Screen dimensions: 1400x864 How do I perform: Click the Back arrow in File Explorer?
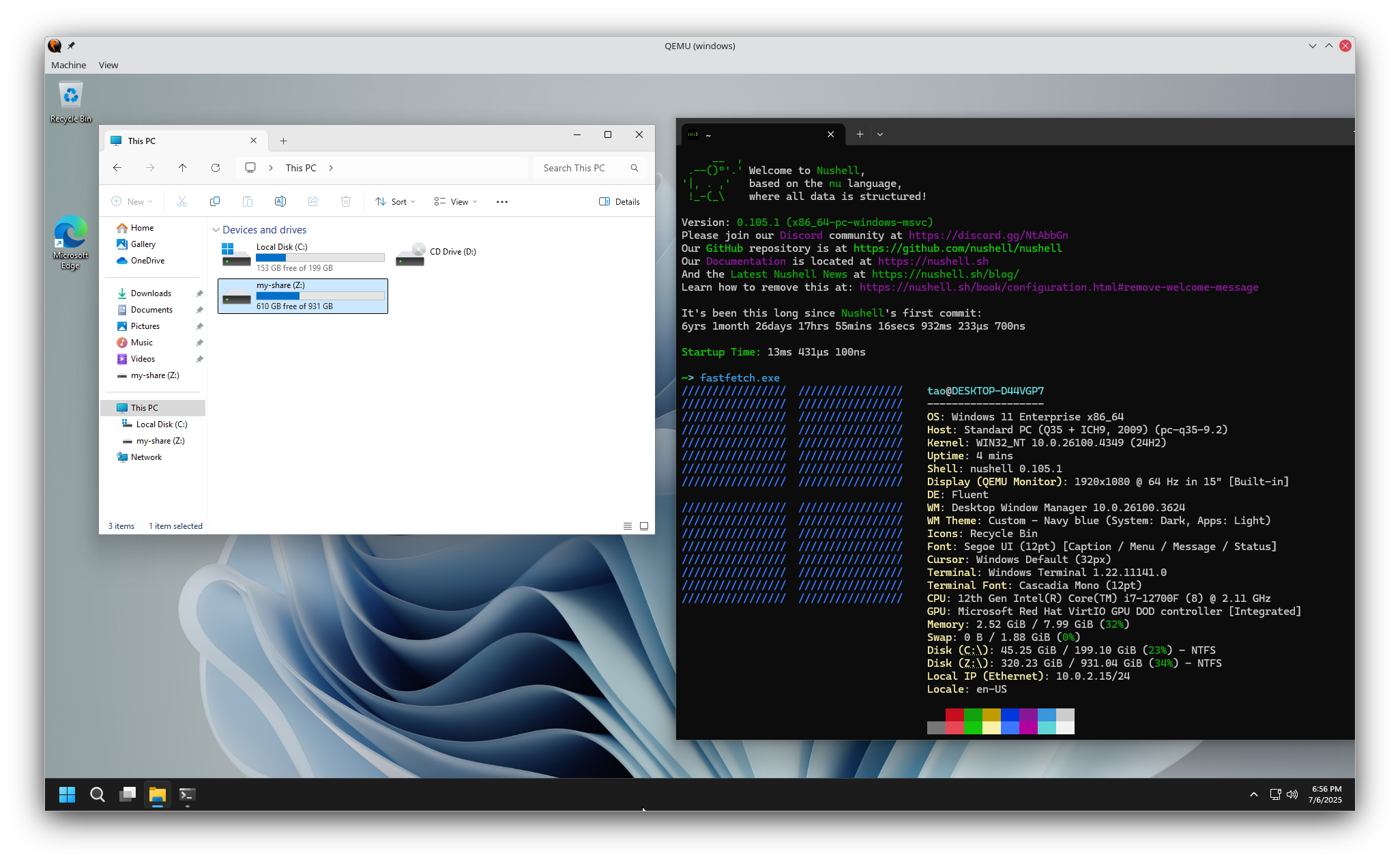tap(117, 168)
